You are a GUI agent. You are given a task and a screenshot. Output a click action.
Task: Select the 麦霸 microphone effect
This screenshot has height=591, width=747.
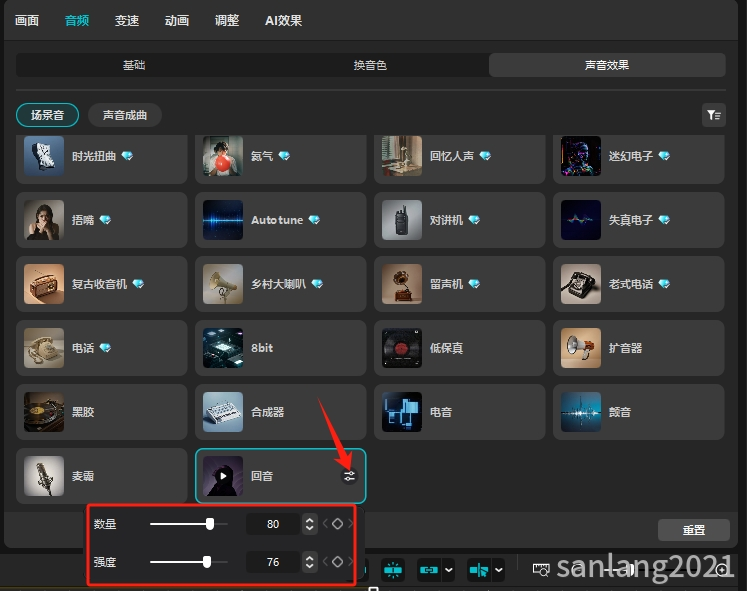(101, 476)
